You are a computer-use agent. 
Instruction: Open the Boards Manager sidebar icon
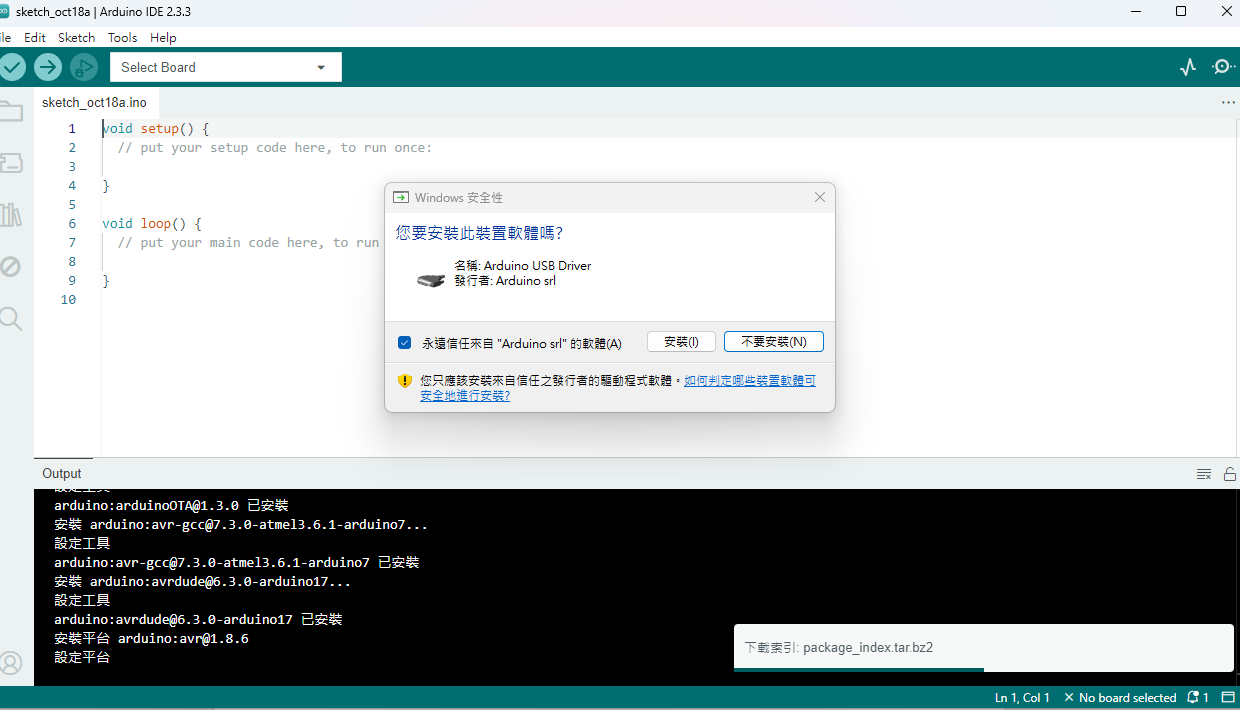tap(11, 162)
